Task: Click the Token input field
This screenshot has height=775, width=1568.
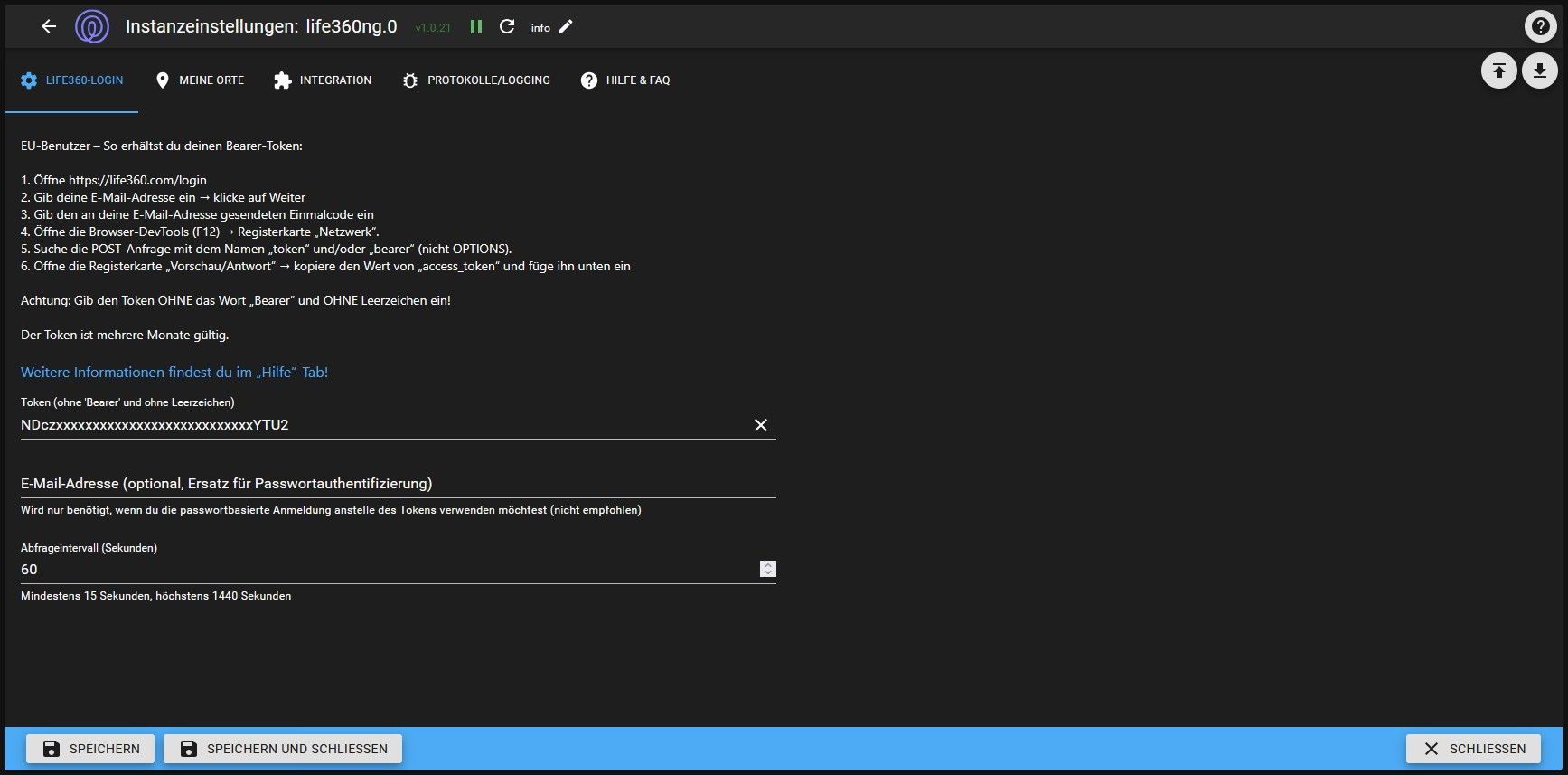Action: pos(380,425)
